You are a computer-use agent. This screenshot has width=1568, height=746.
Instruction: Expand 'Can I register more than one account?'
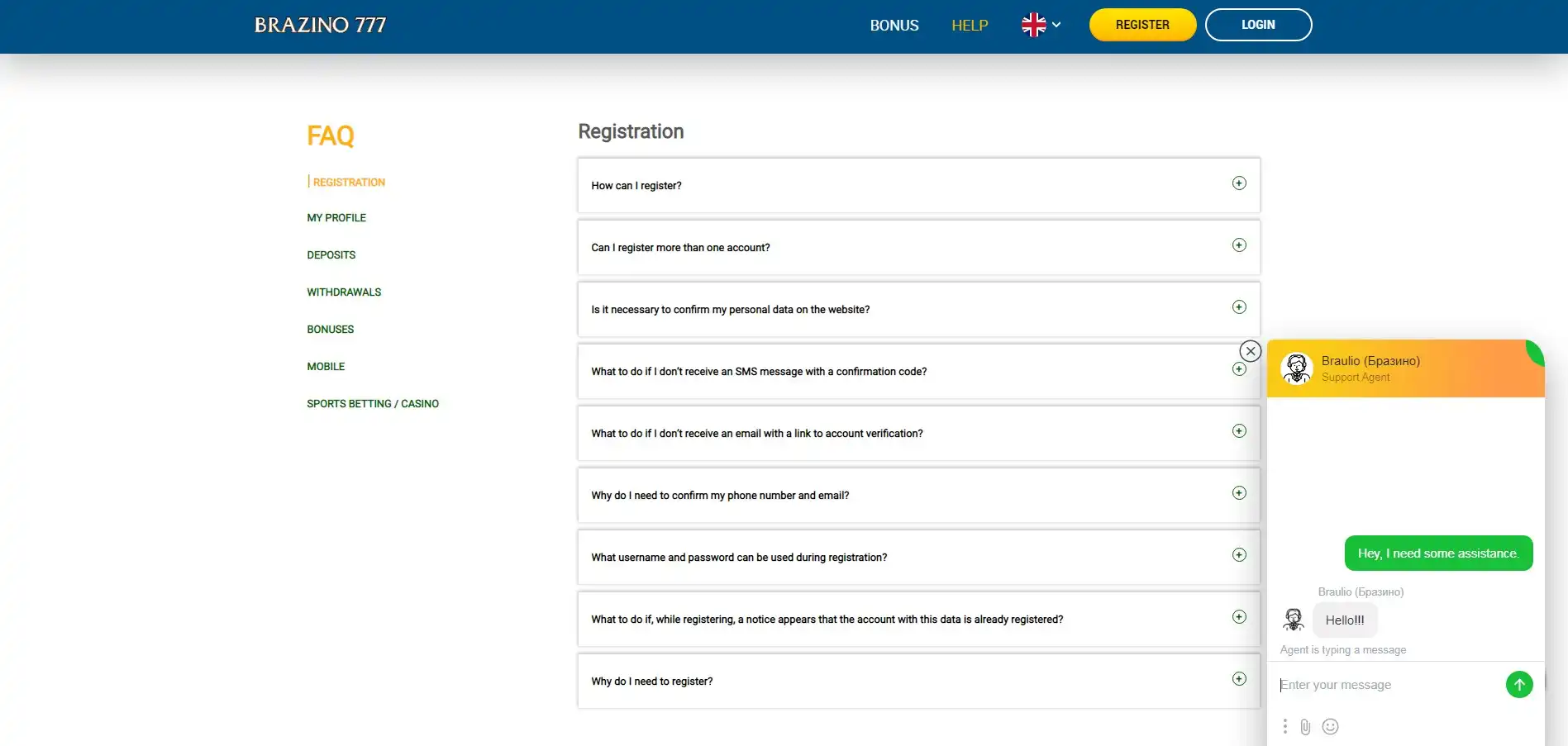(x=1238, y=245)
